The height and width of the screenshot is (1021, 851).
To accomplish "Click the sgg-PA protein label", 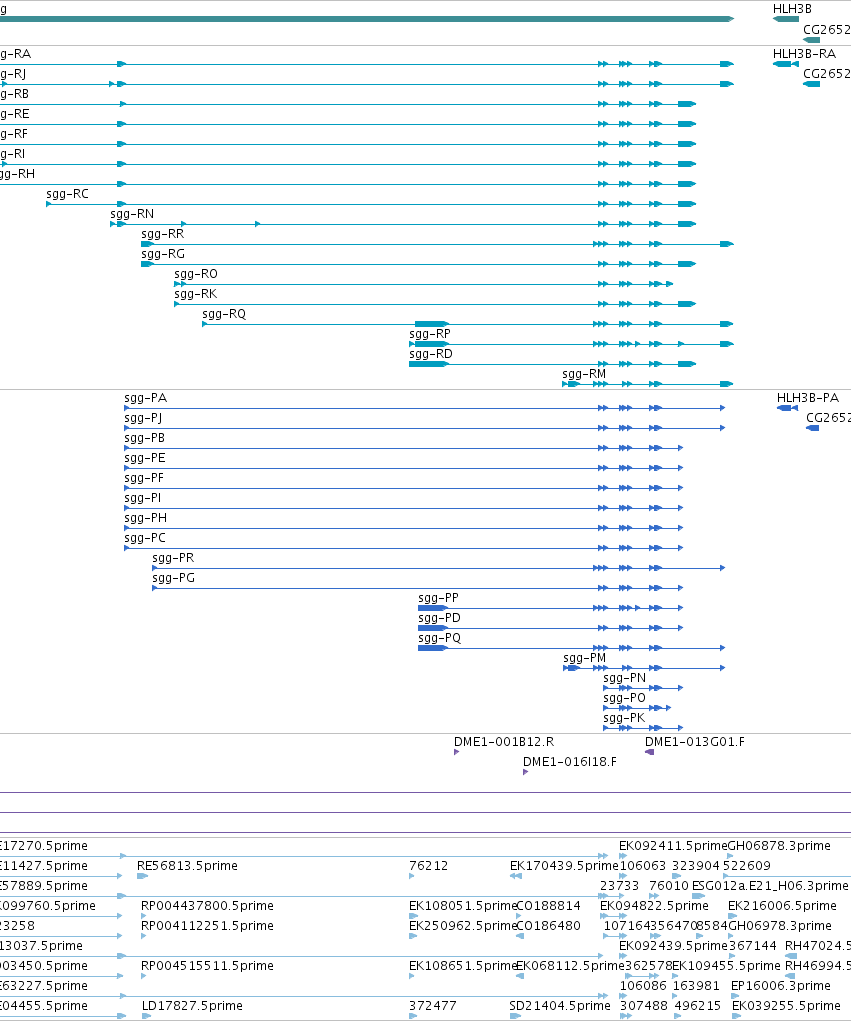I will pyautogui.click(x=145, y=398).
